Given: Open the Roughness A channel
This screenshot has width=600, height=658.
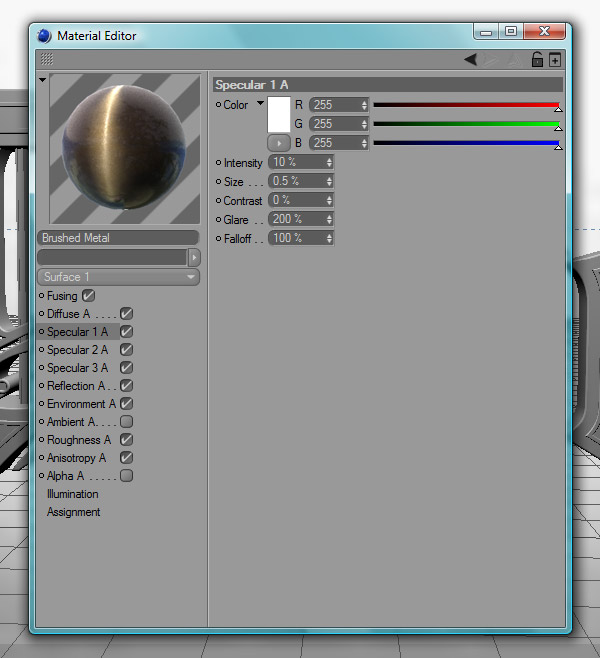Looking at the screenshot, I should tap(79, 439).
